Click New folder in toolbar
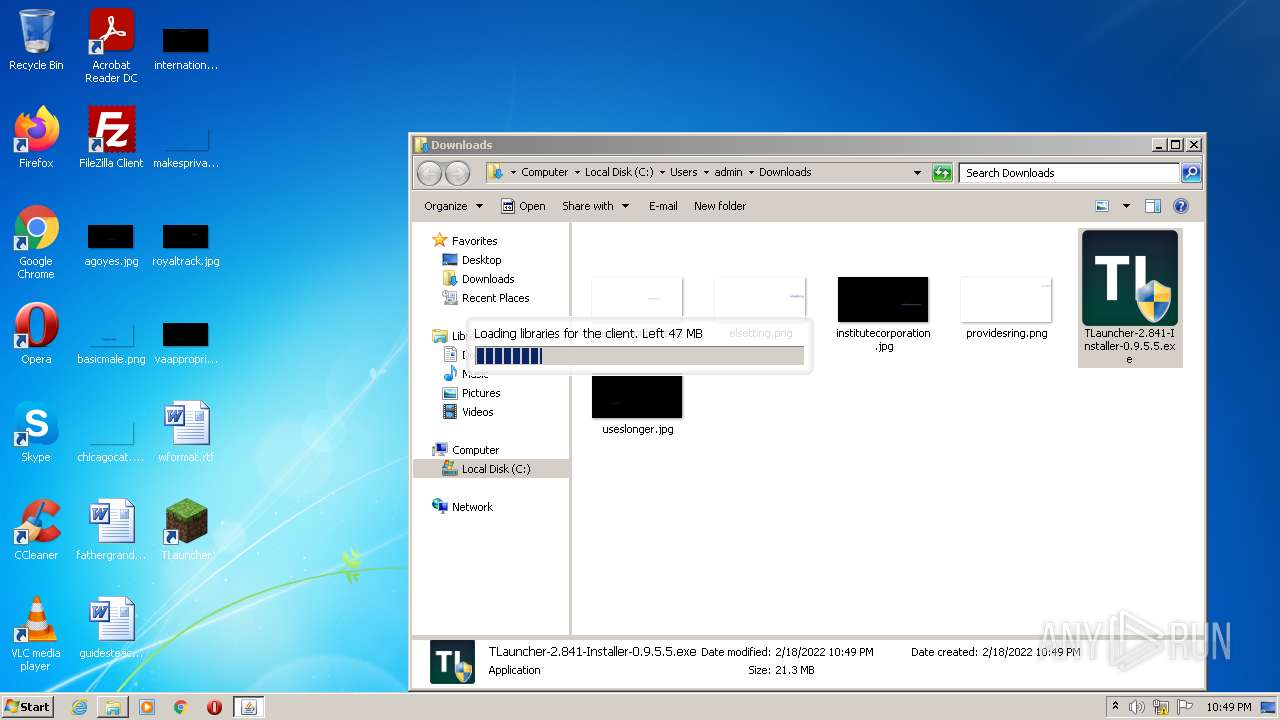The width and height of the screenshot is (1280, 720). coord(720,206)
